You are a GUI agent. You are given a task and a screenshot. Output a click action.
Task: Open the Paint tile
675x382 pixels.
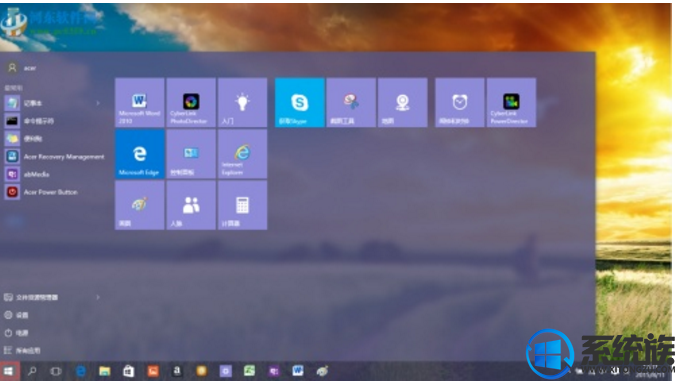point(139,205)
